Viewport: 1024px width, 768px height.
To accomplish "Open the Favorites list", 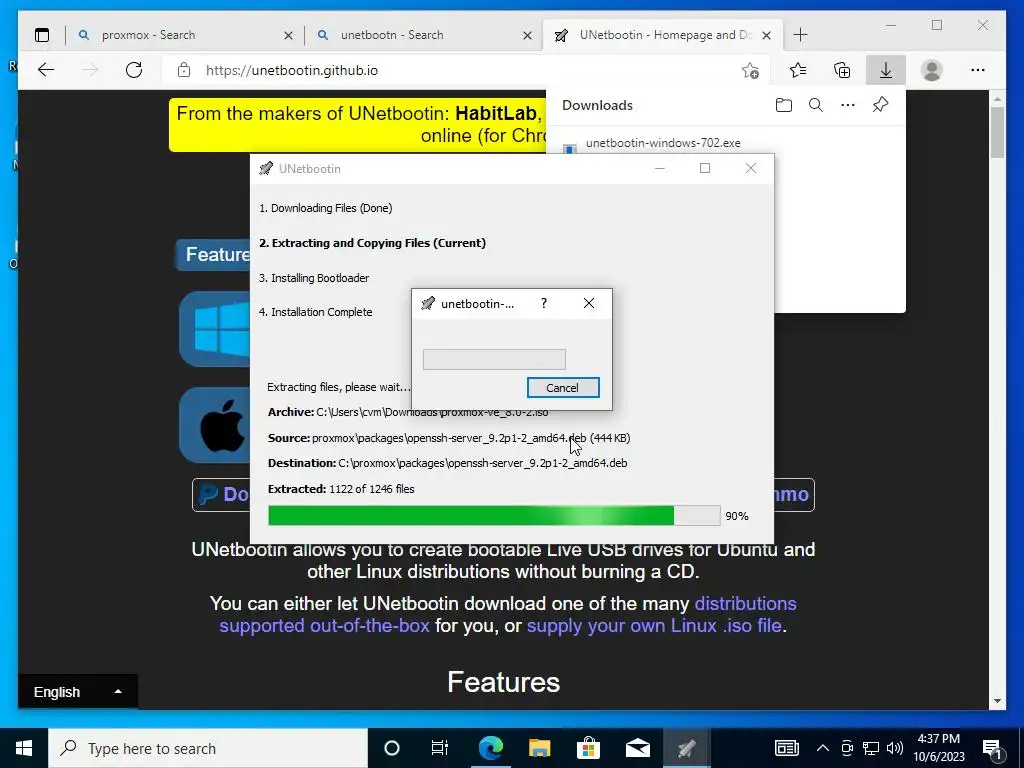I will point(797,70).
